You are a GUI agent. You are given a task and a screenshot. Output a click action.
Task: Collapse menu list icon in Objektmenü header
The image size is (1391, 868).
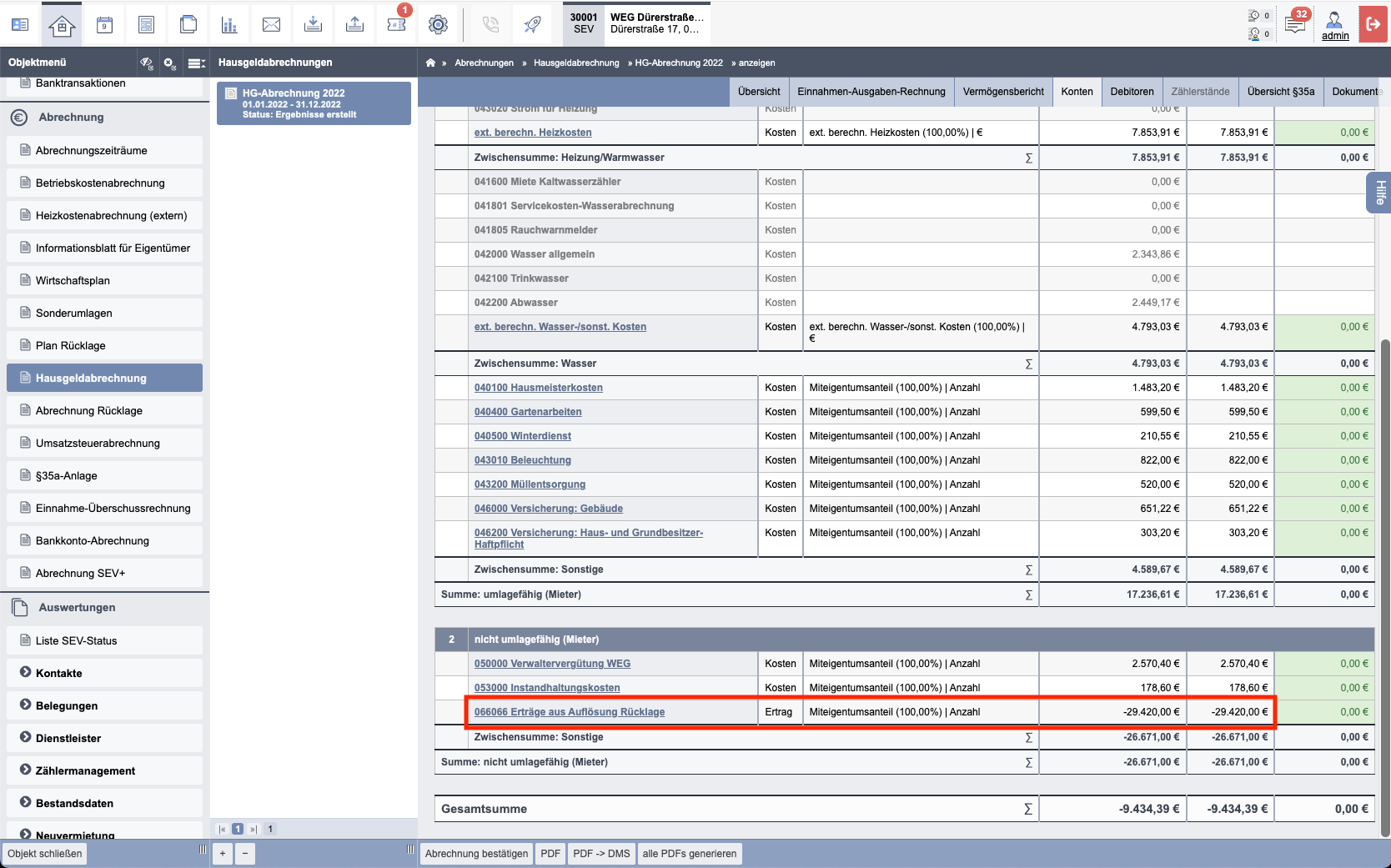(196, 63)
